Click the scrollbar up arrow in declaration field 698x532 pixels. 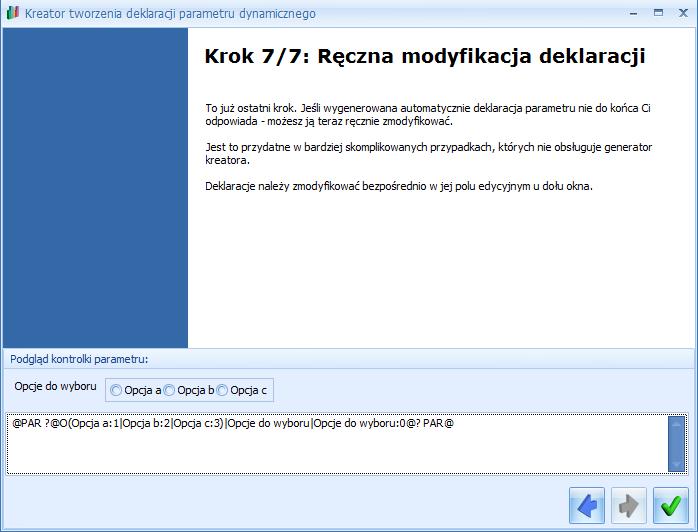677,424
